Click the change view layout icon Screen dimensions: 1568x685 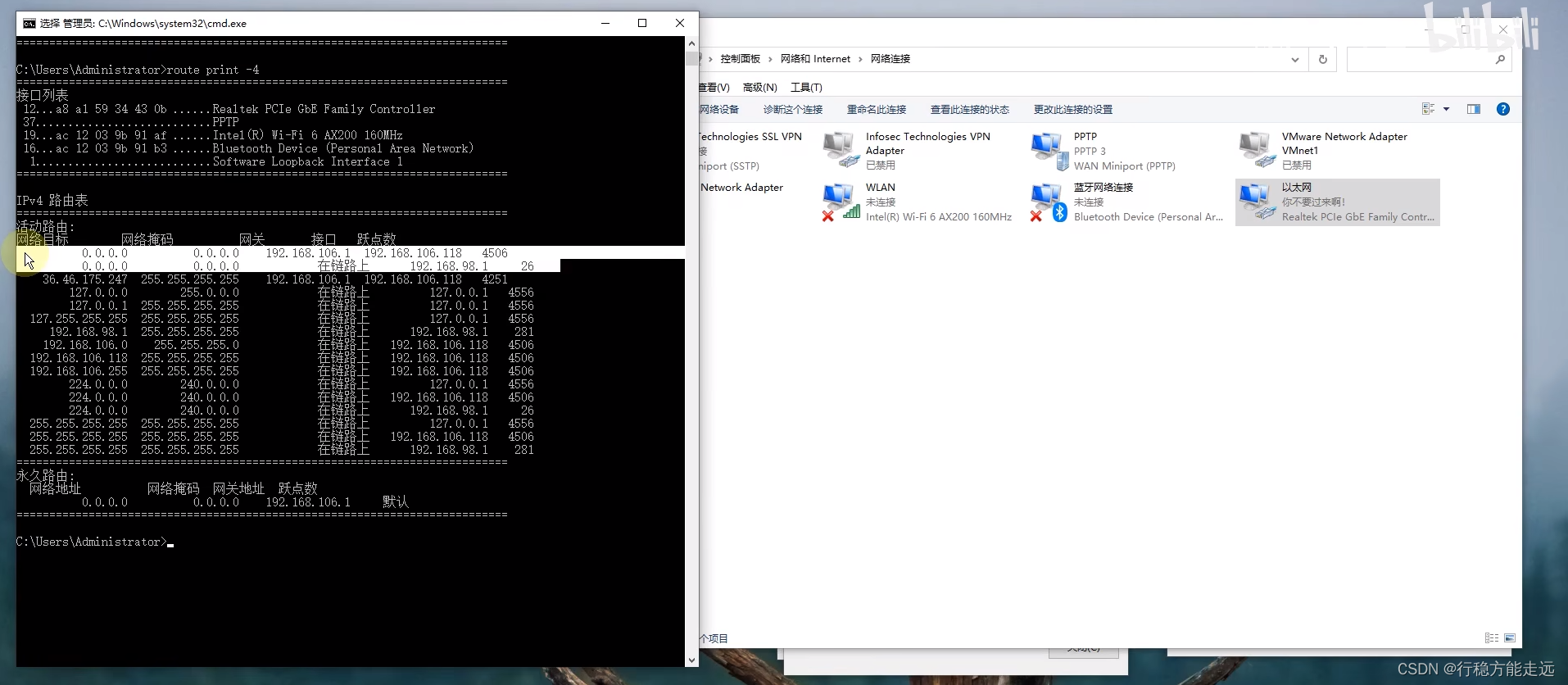[1429, 109]
